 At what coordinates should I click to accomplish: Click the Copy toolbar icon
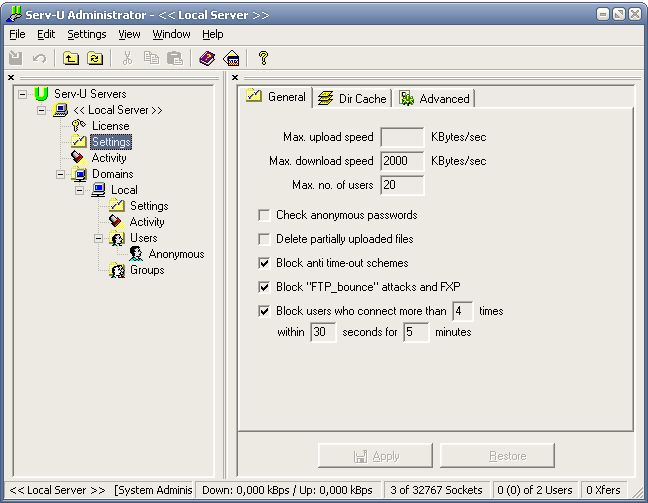click(x=151, y=58)
